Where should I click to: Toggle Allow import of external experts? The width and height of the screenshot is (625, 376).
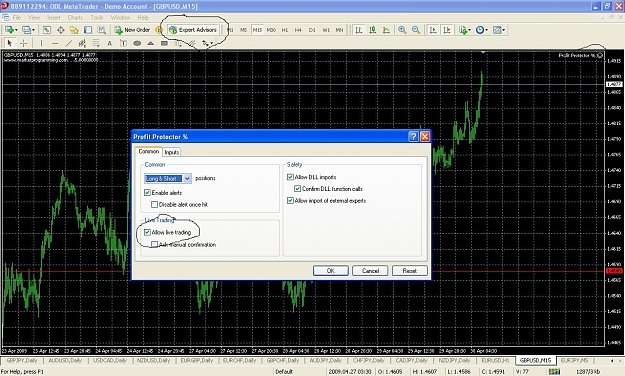pos(290,201)
